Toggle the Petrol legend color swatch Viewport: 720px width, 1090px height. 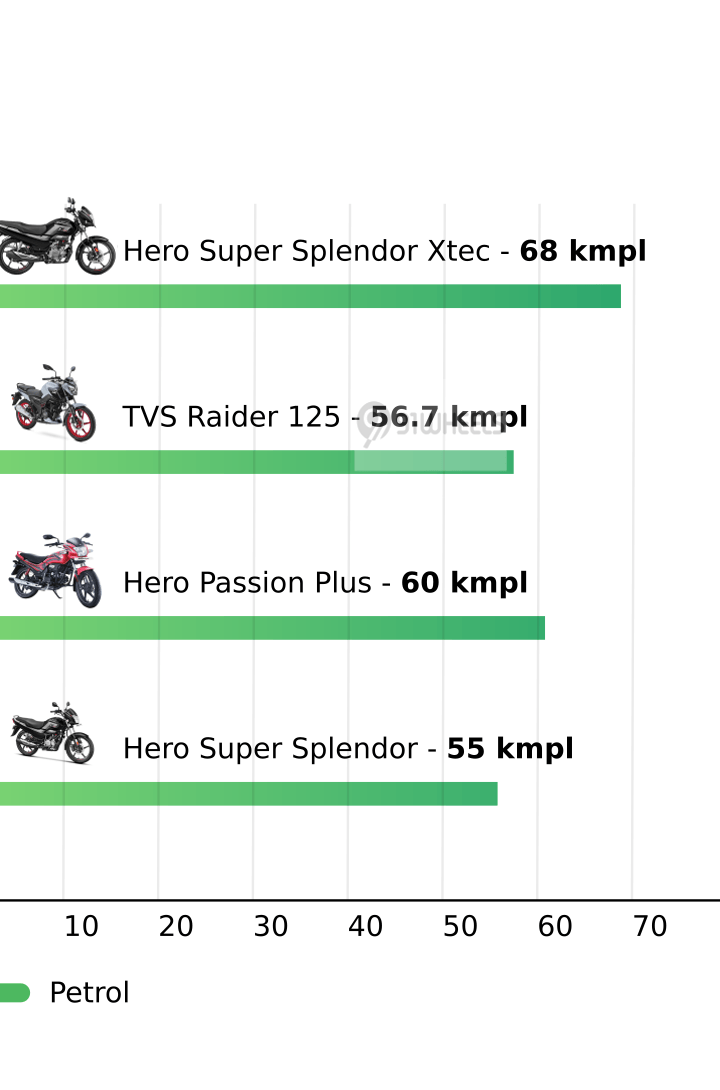coord(15,993)
